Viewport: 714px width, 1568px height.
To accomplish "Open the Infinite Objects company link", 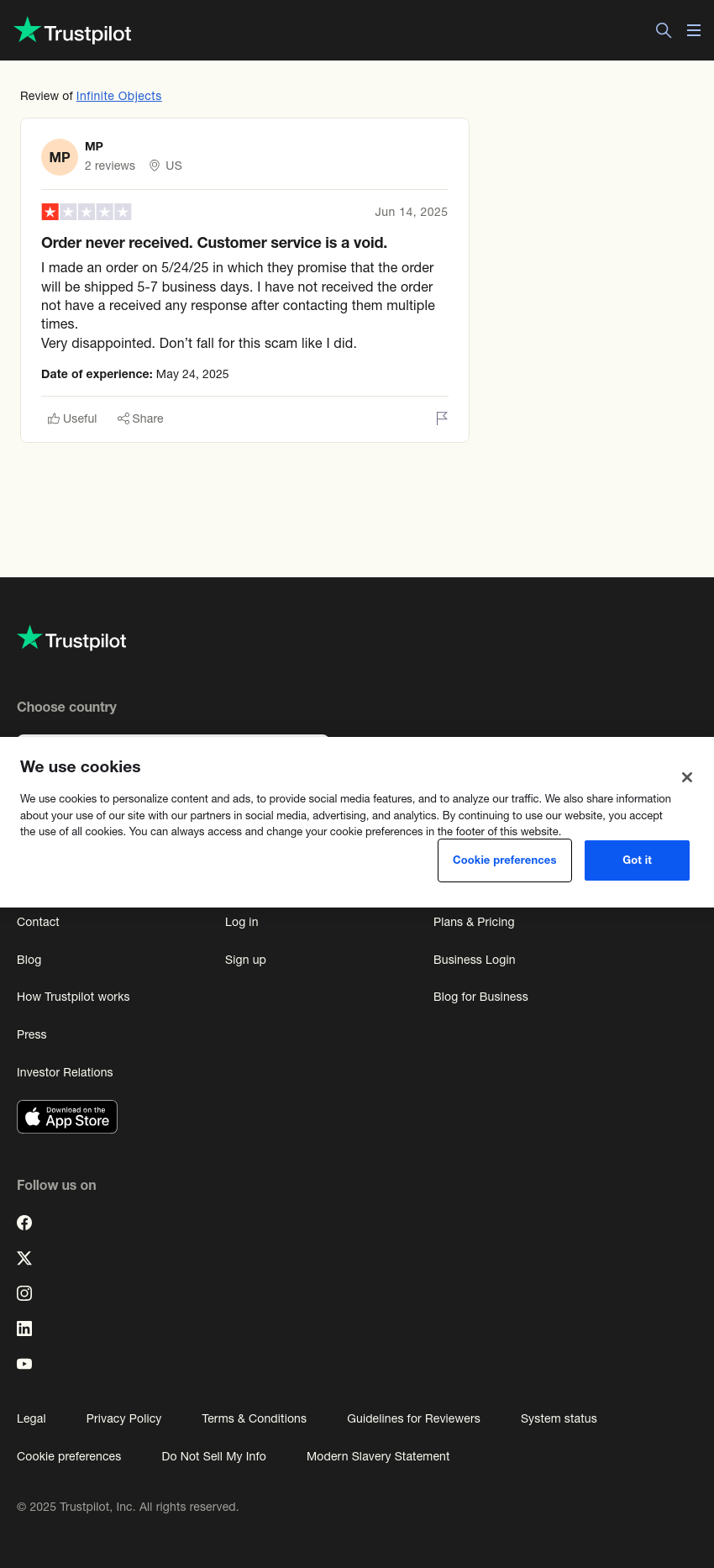I will tap(119, 96).
